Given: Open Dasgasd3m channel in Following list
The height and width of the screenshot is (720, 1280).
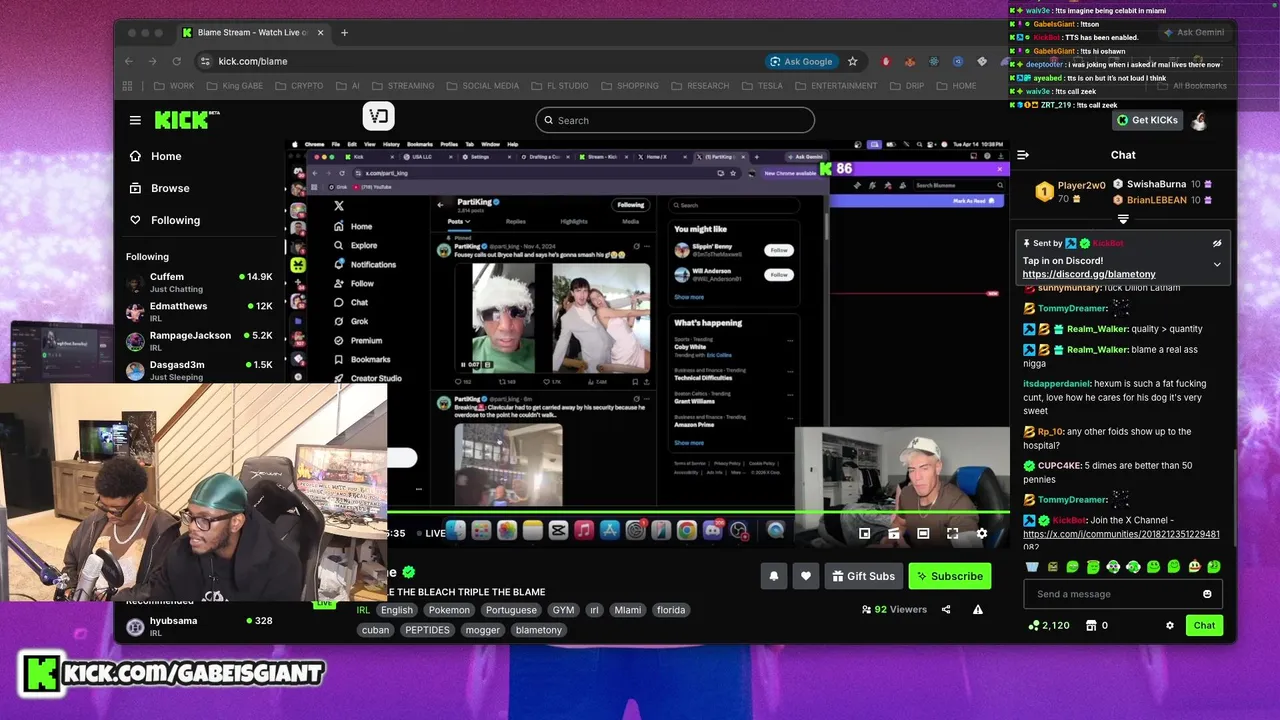Looking at the screenshot, I should [x=200, y=370].
